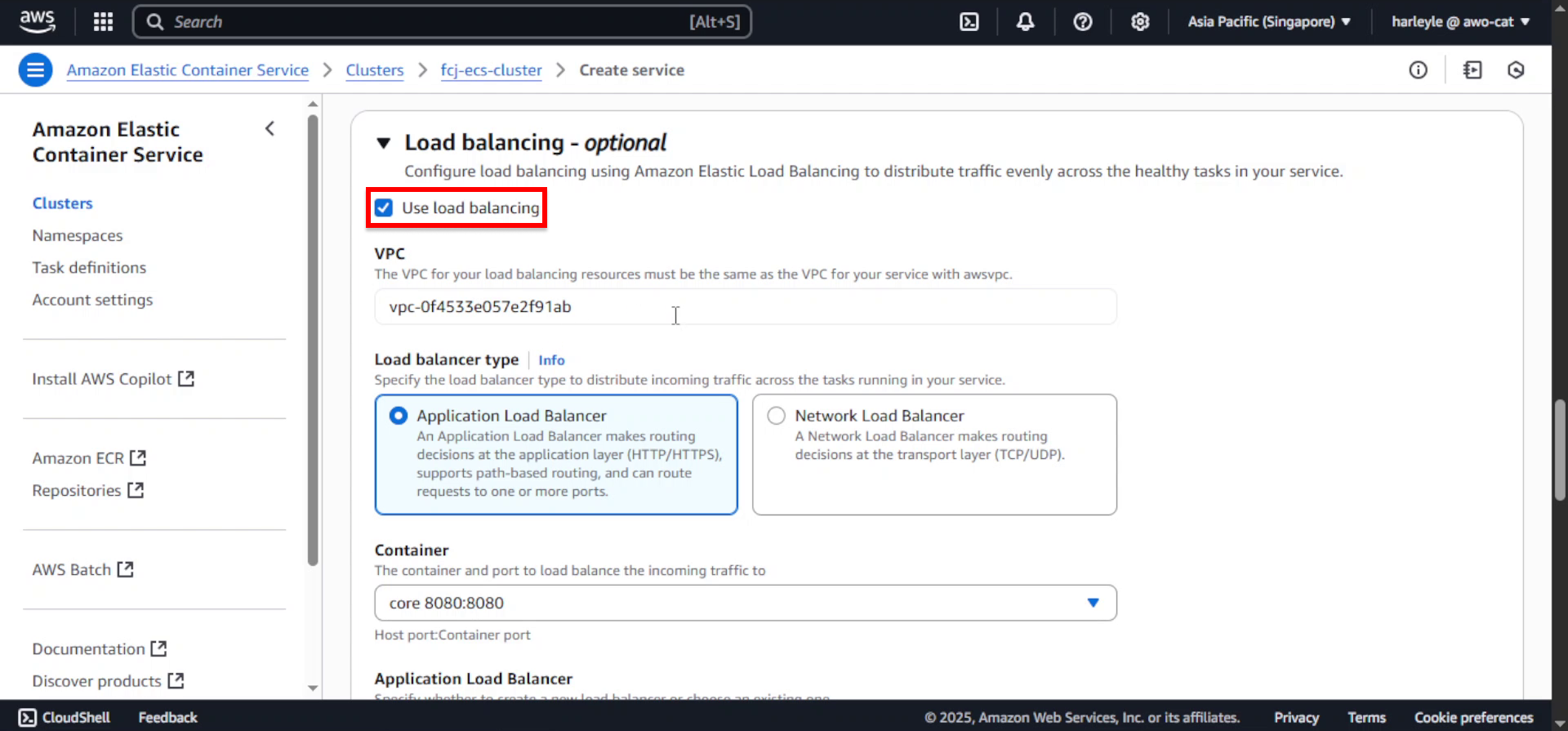Image resolution: width=1568 pixels, height=731 pixels.
Task: Click the Application Load Balancer section heading
Action: (x=474, y=679)
